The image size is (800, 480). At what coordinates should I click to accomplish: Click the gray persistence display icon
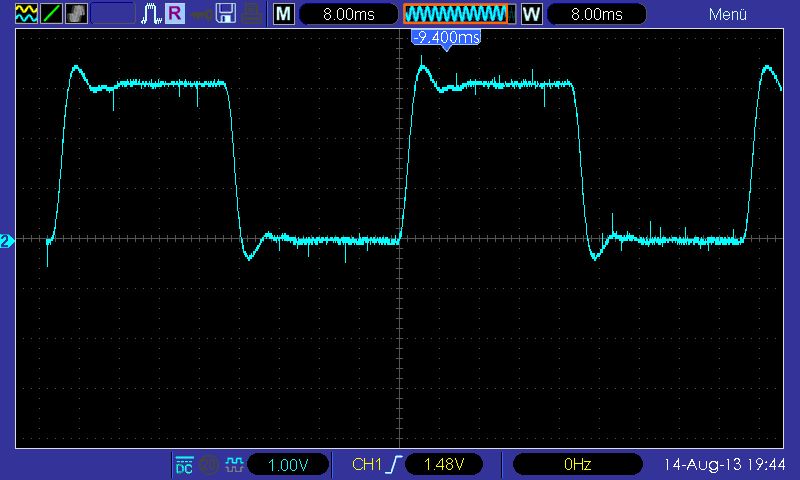[x=77, y=14]
